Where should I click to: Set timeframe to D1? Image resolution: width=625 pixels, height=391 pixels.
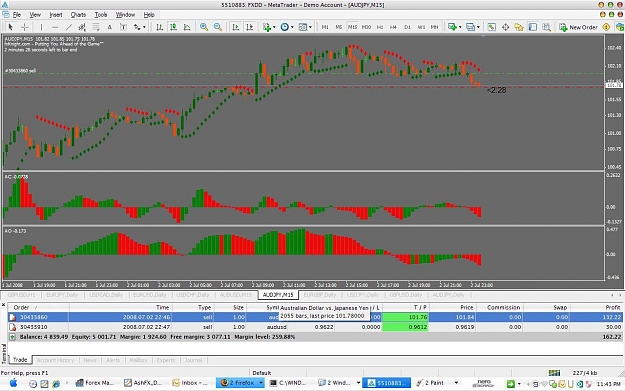tap(407, 27)
